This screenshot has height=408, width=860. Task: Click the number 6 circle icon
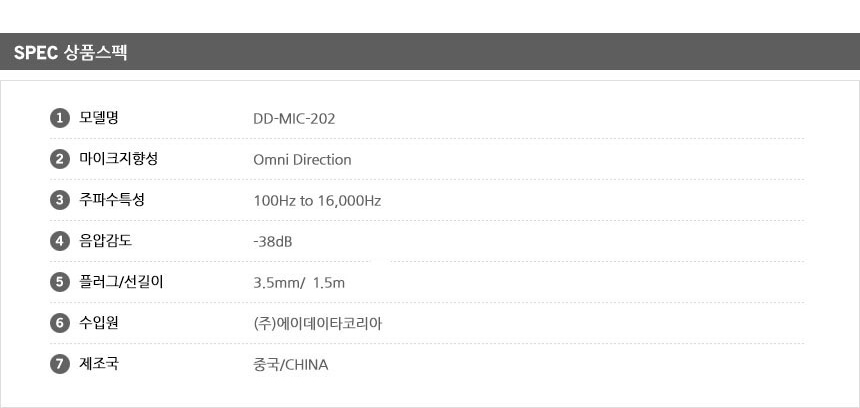(x=59, y=323)
